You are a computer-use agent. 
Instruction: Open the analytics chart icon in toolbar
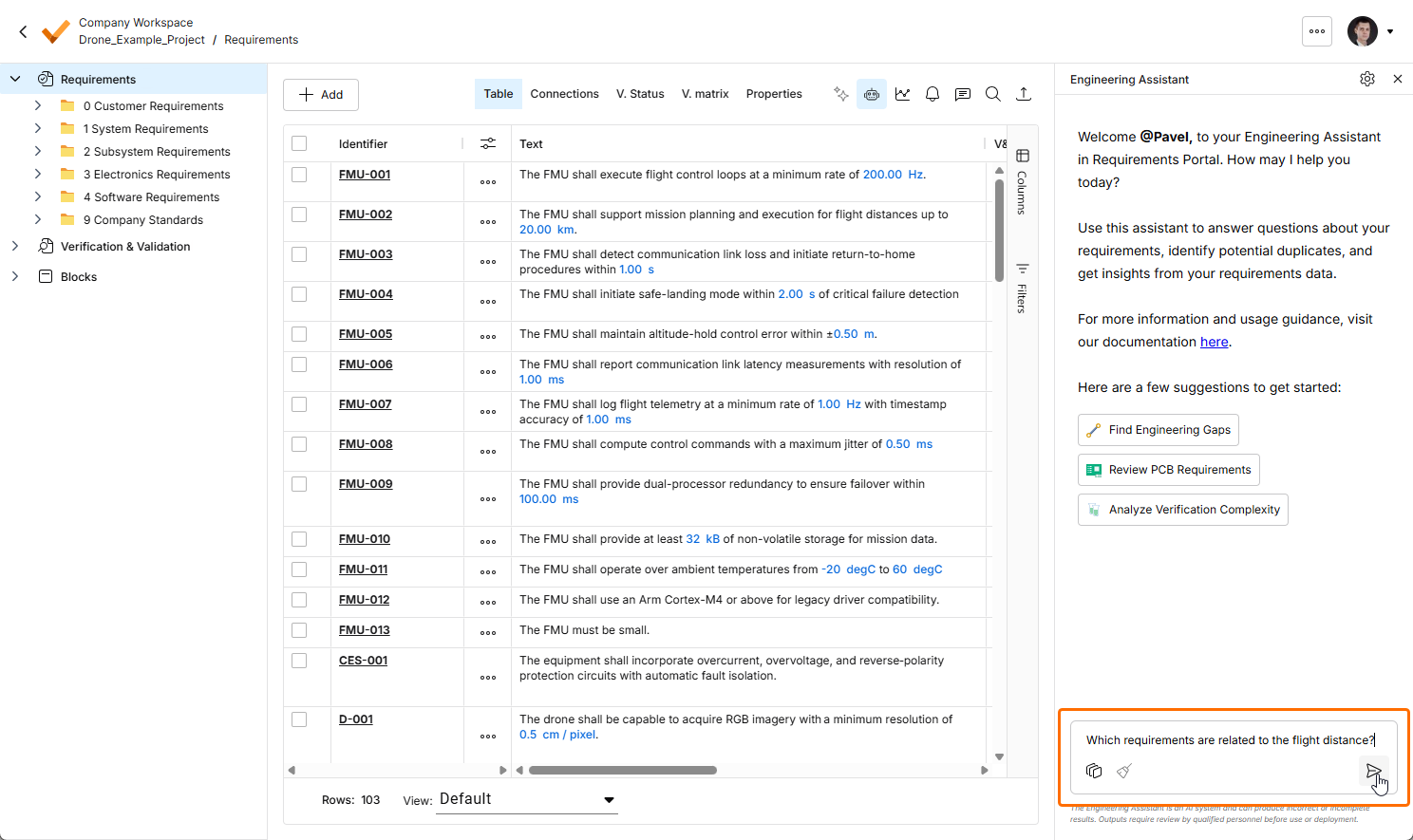902,94
